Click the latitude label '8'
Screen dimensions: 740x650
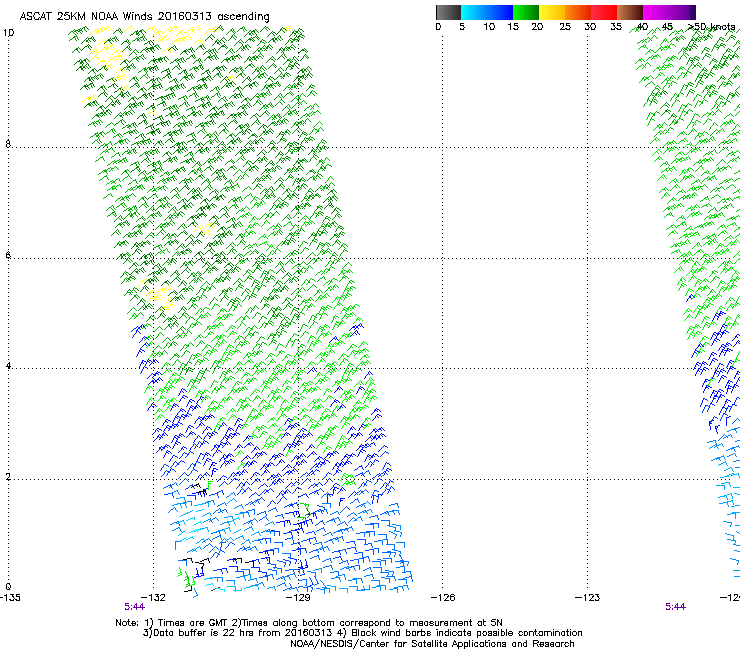(x=8, y=144)
